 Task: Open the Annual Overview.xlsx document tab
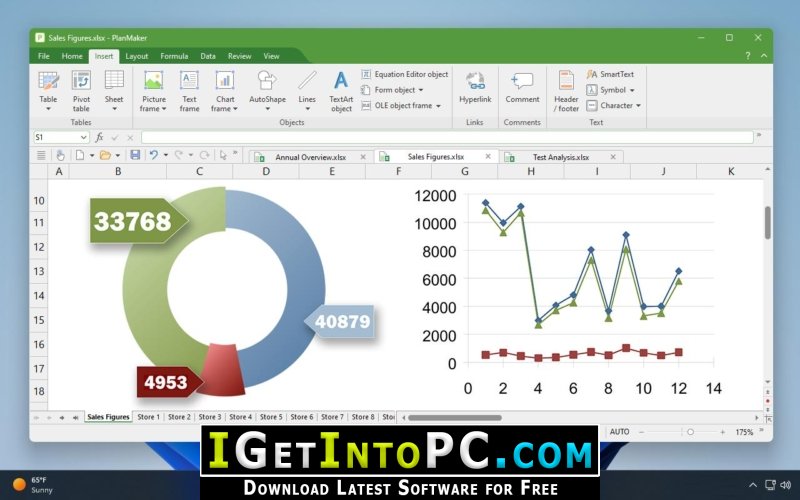click(310, 157)
